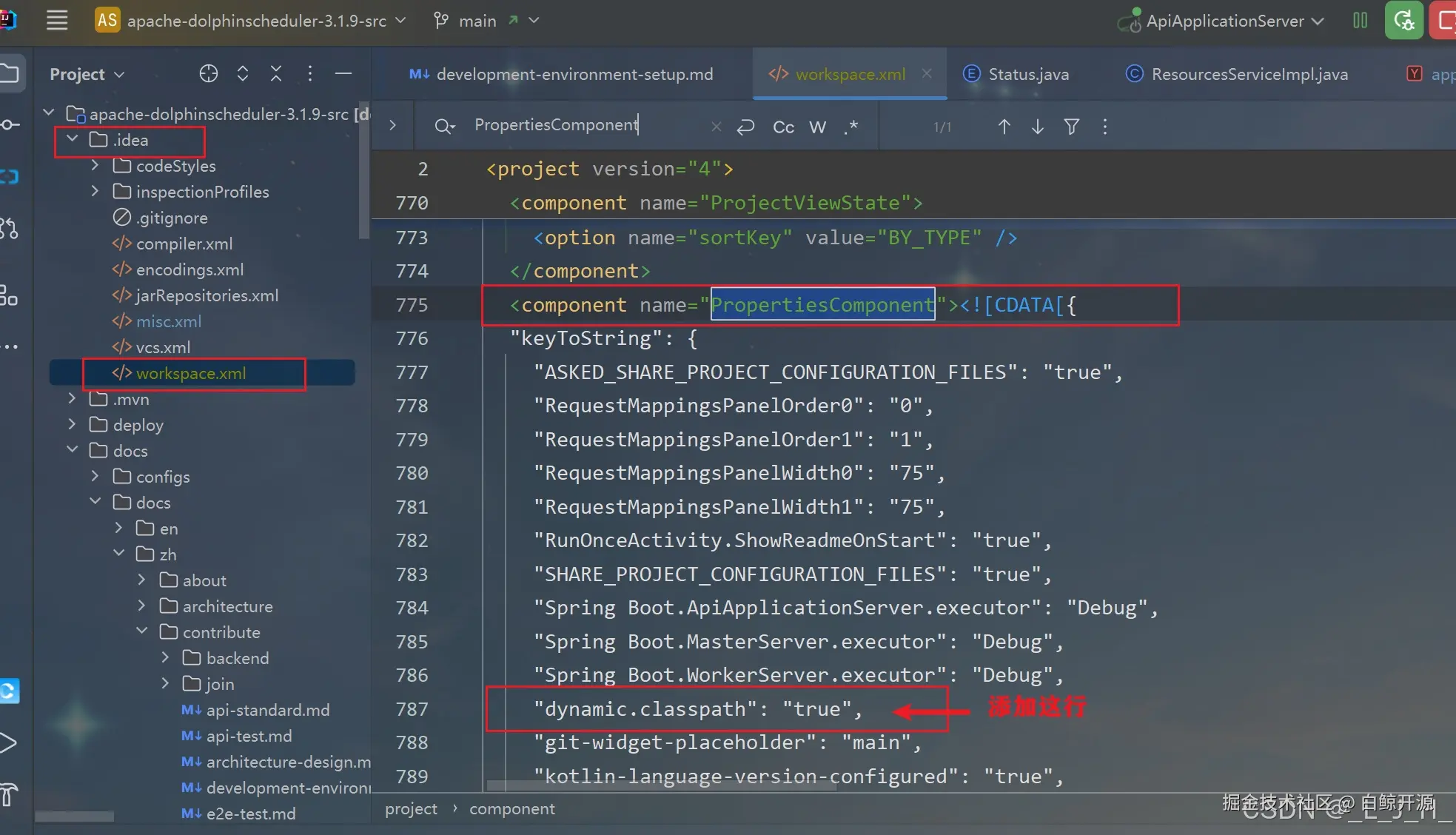Click Select Opened File target icon
Viewport: 1456px width, 835px height.
209,73
